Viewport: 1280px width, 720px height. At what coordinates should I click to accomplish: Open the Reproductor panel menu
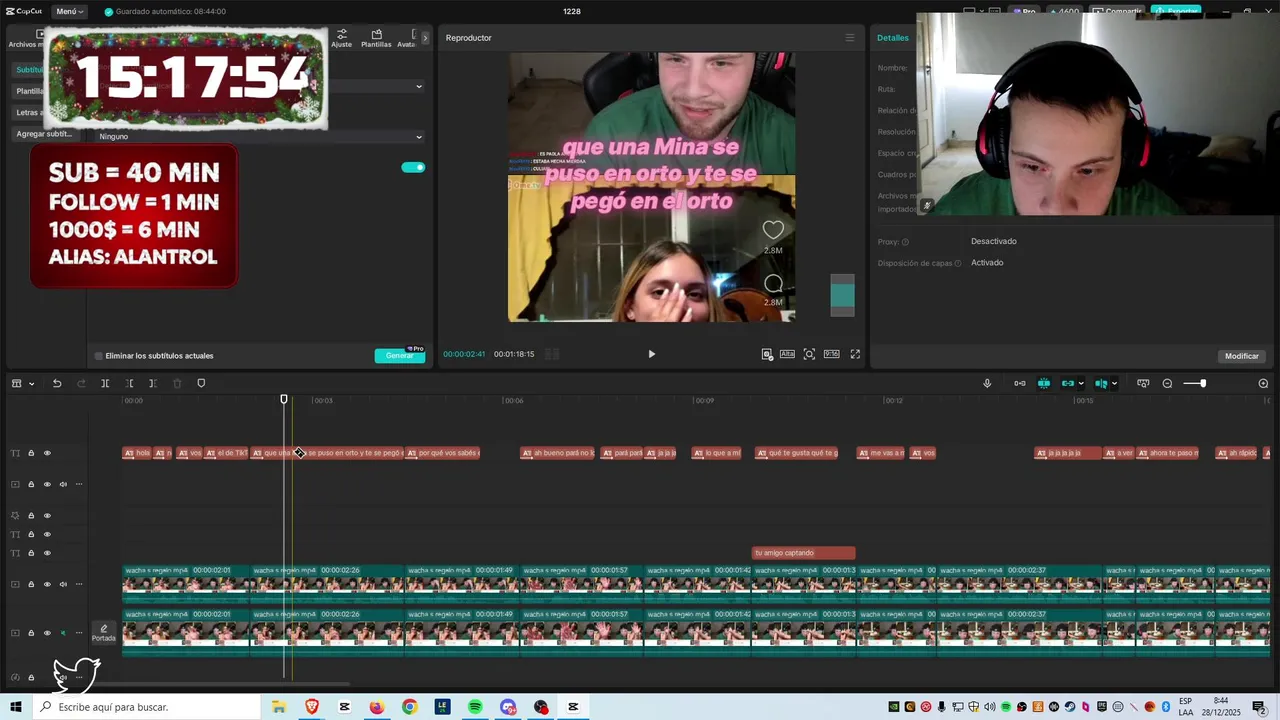click(850, 38)
